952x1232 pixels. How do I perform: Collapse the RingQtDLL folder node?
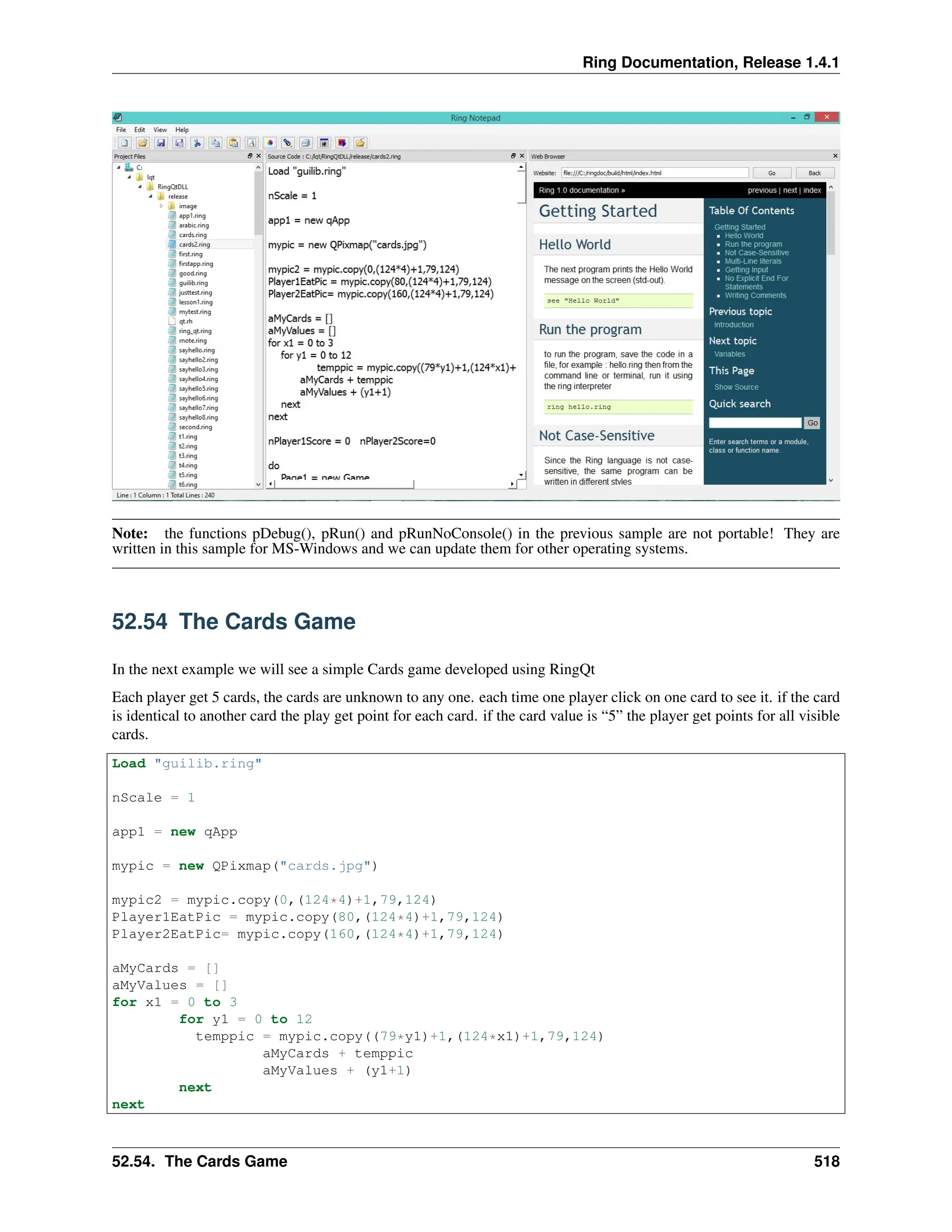point(140,187)
